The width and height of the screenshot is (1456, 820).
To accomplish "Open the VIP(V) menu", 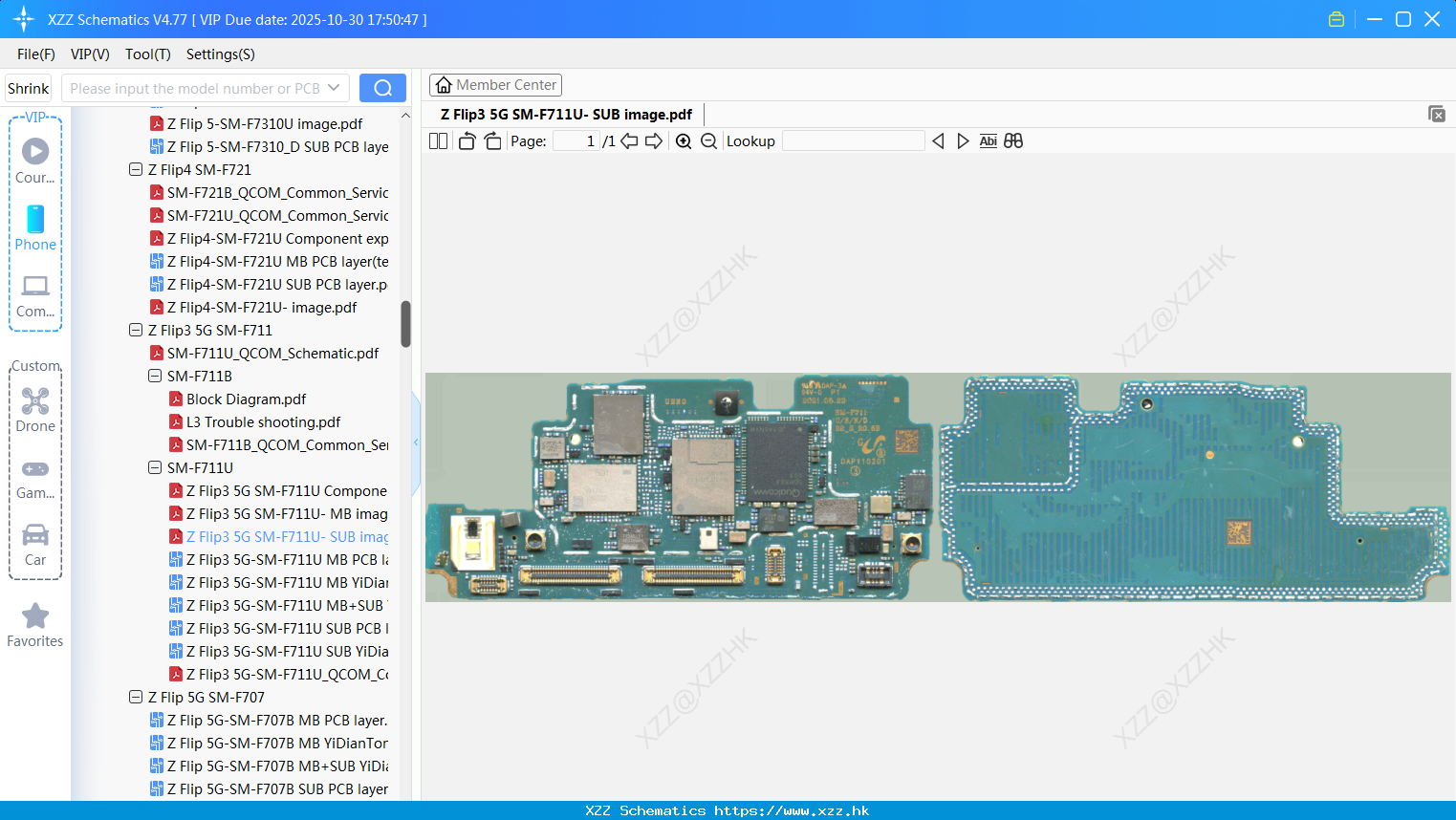I will tap(90, 54).
